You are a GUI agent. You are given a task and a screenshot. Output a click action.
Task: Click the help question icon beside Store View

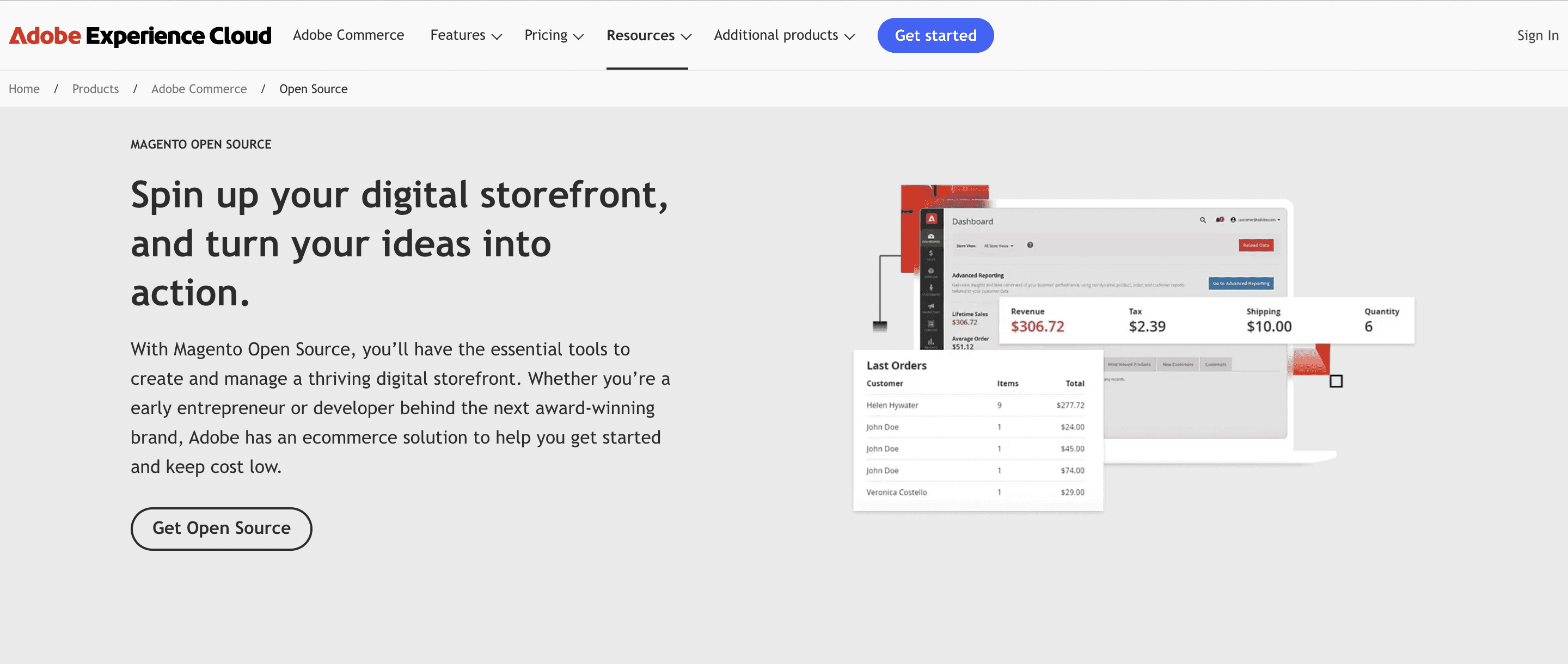(x=1030, y=245)
